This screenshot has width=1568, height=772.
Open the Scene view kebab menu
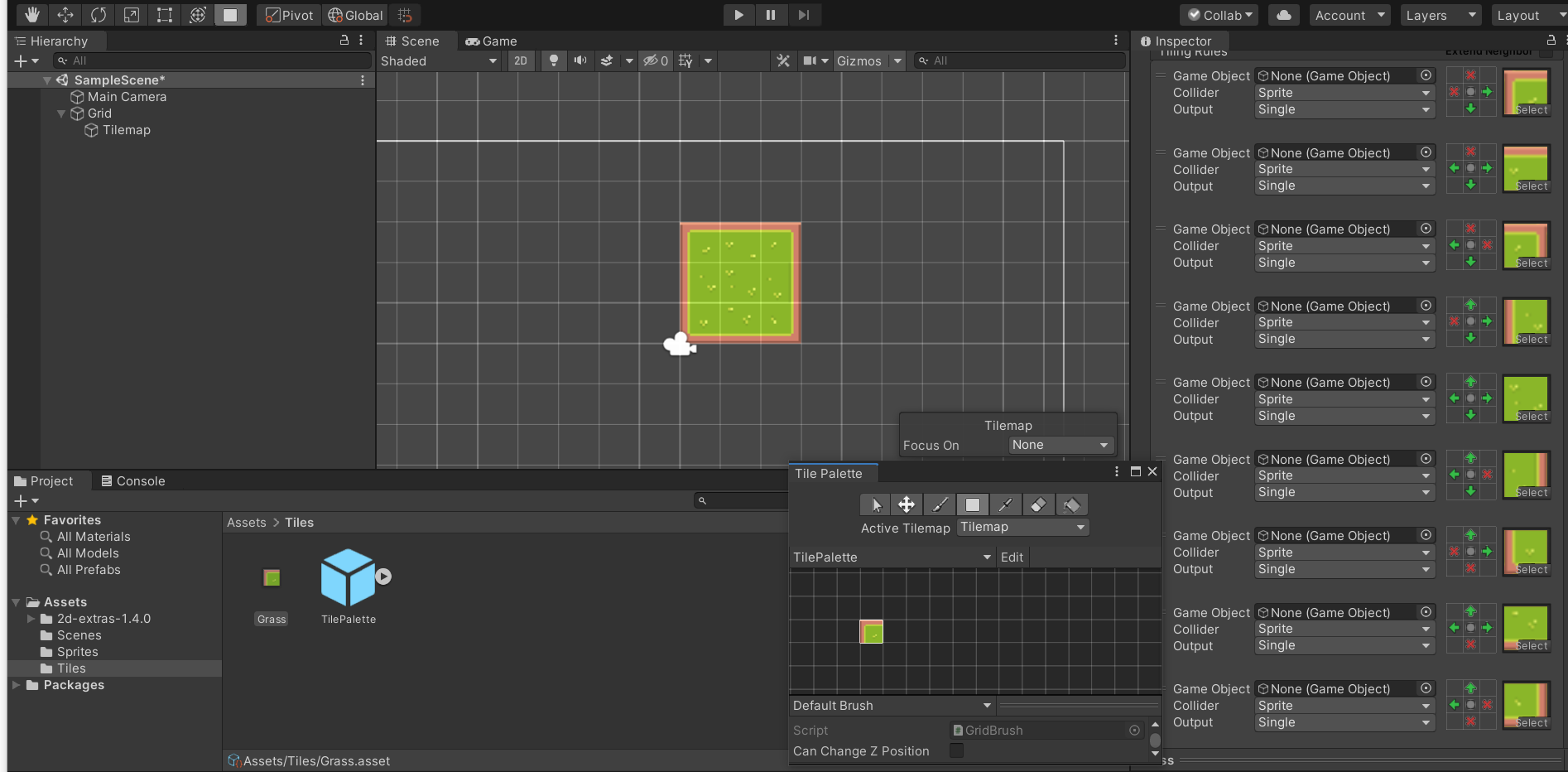pyautogui.click(x=1116, y=40)
